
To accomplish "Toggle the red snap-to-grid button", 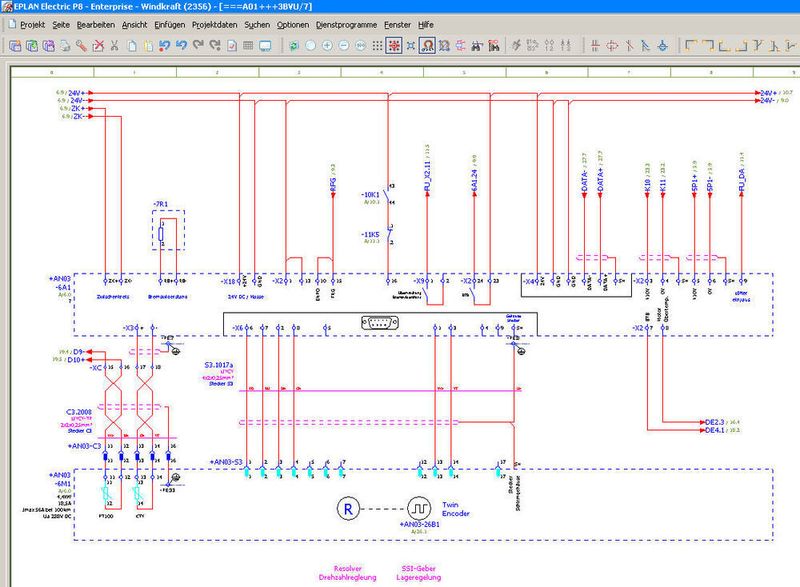I will 395,45.
